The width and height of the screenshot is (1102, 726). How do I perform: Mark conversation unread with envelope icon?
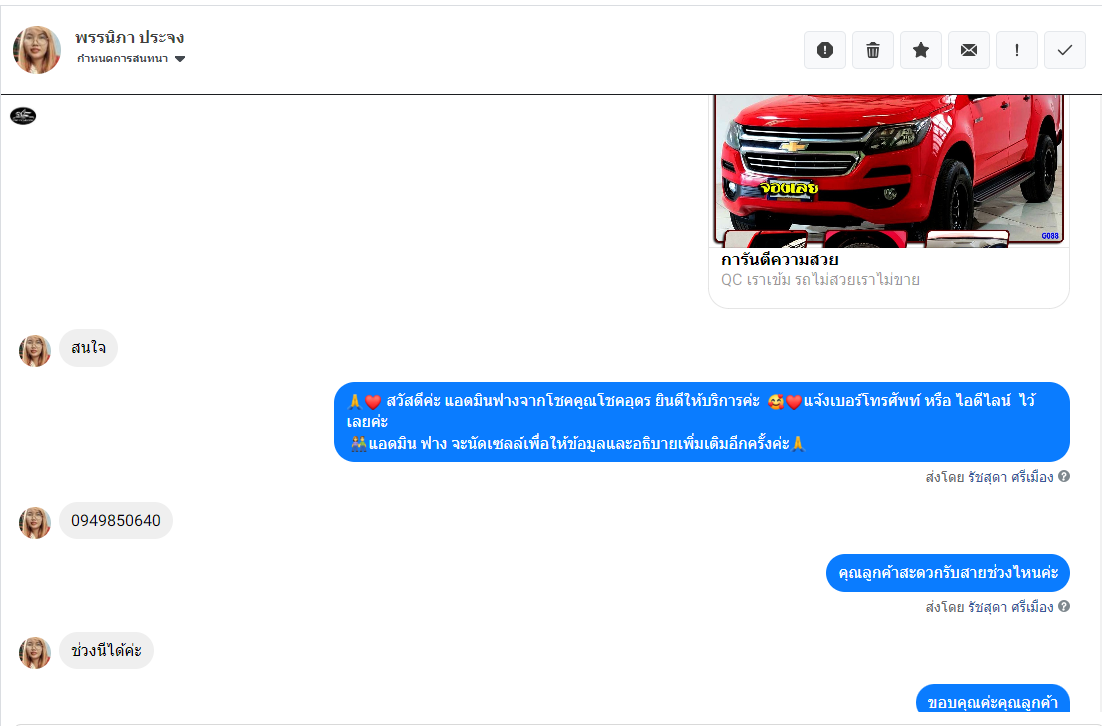(968, 50)
